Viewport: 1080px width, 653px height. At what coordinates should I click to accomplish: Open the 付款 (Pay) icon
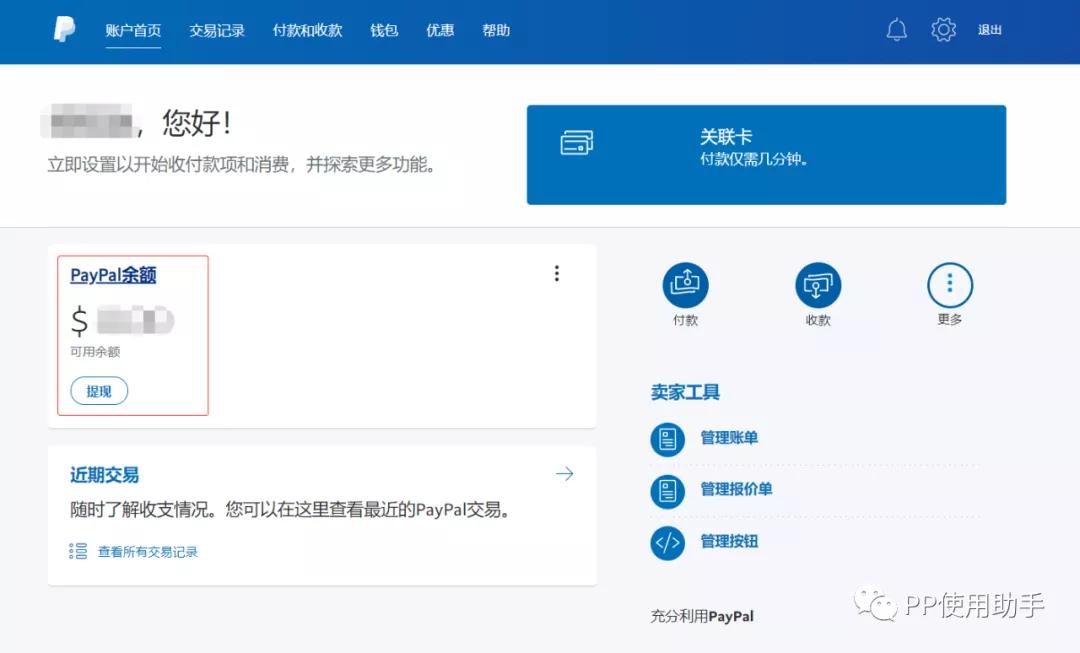pyautogui.click(x=685, y=283)
